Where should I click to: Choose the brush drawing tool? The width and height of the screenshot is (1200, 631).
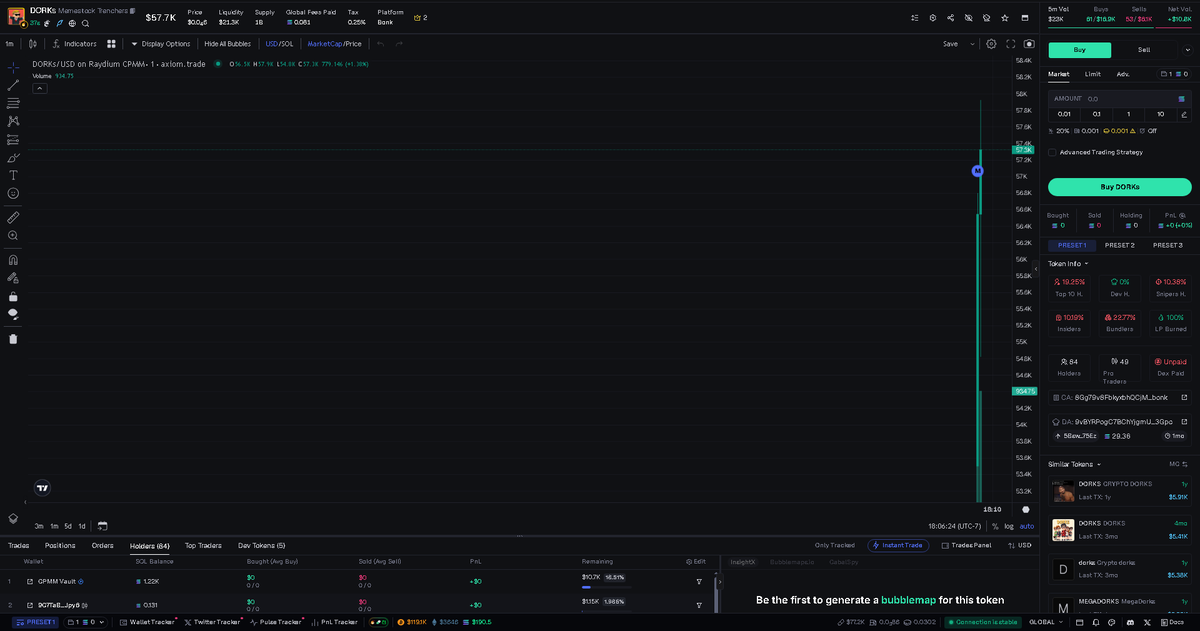[x=13, y=157]
